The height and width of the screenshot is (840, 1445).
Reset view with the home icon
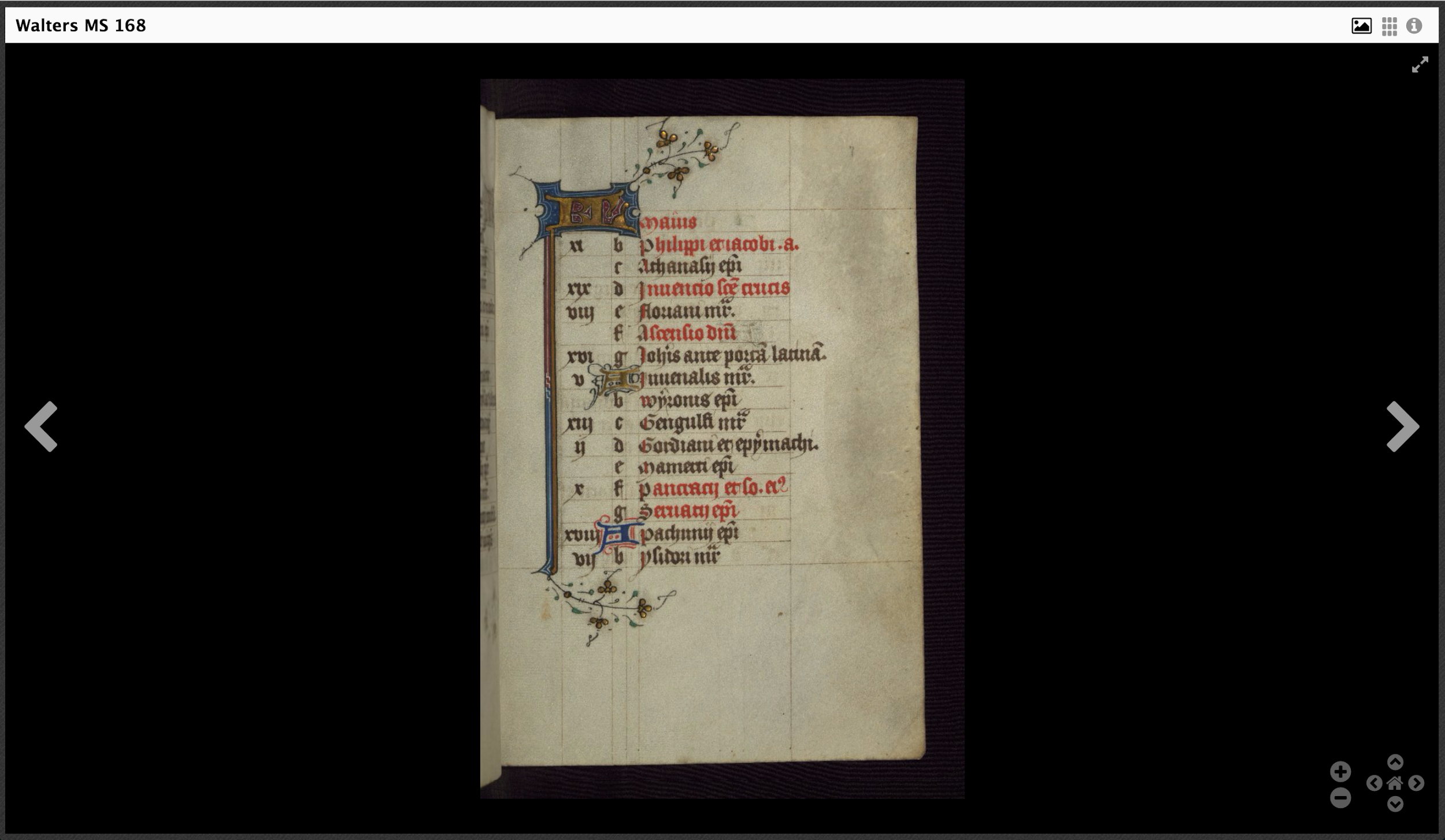coord(1395,783)
